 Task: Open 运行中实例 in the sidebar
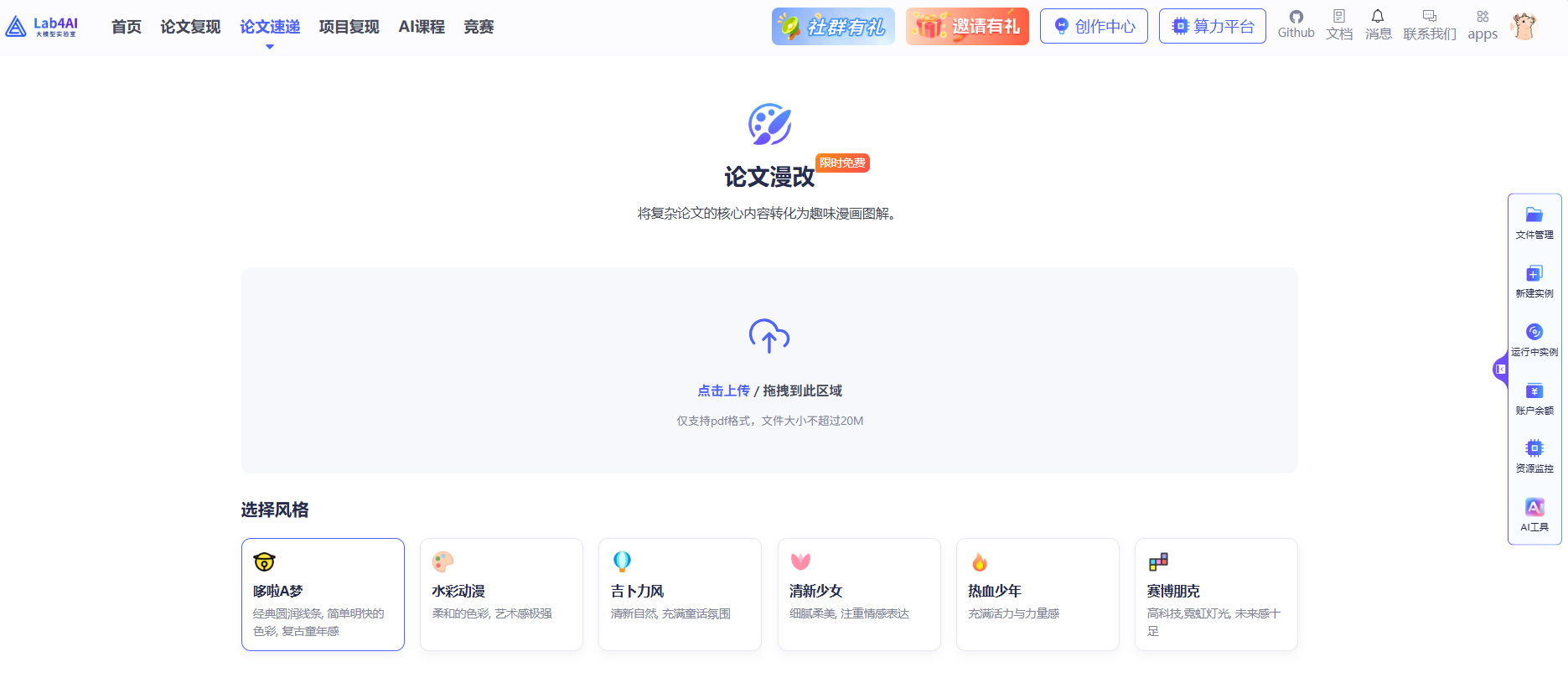click(1534, 340)
